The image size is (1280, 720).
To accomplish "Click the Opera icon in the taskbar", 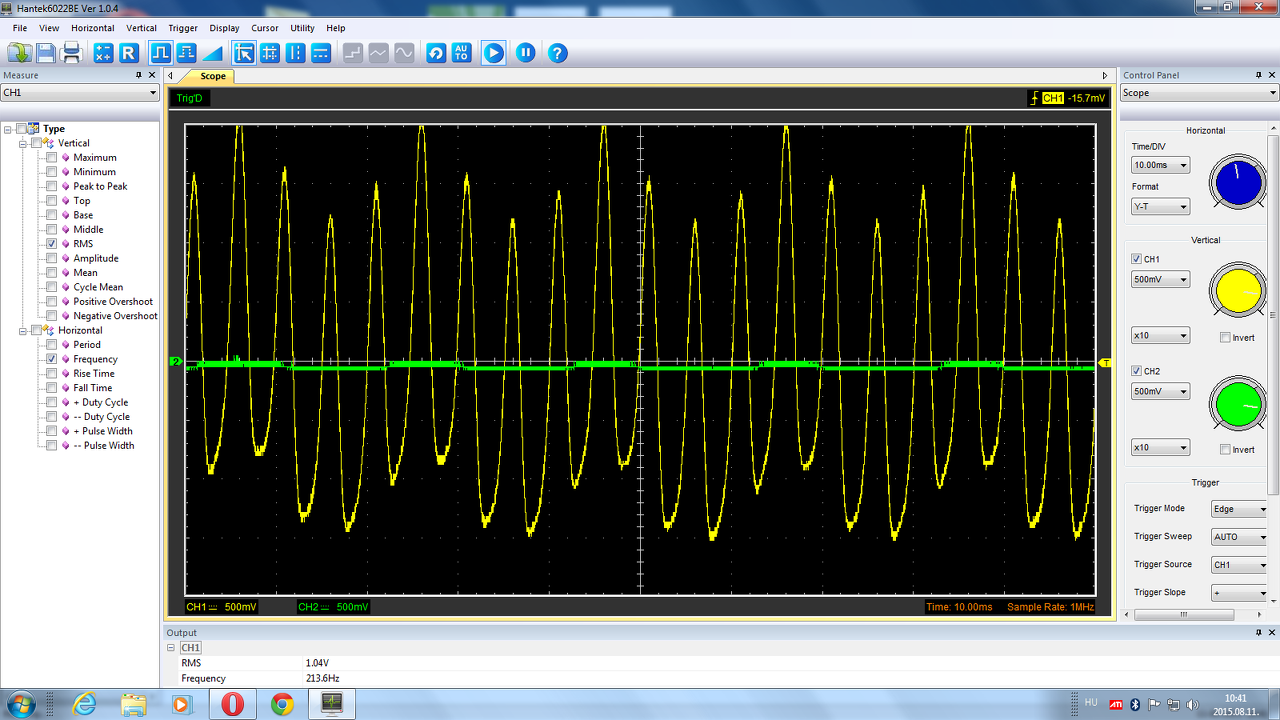I will click(232, 704).
